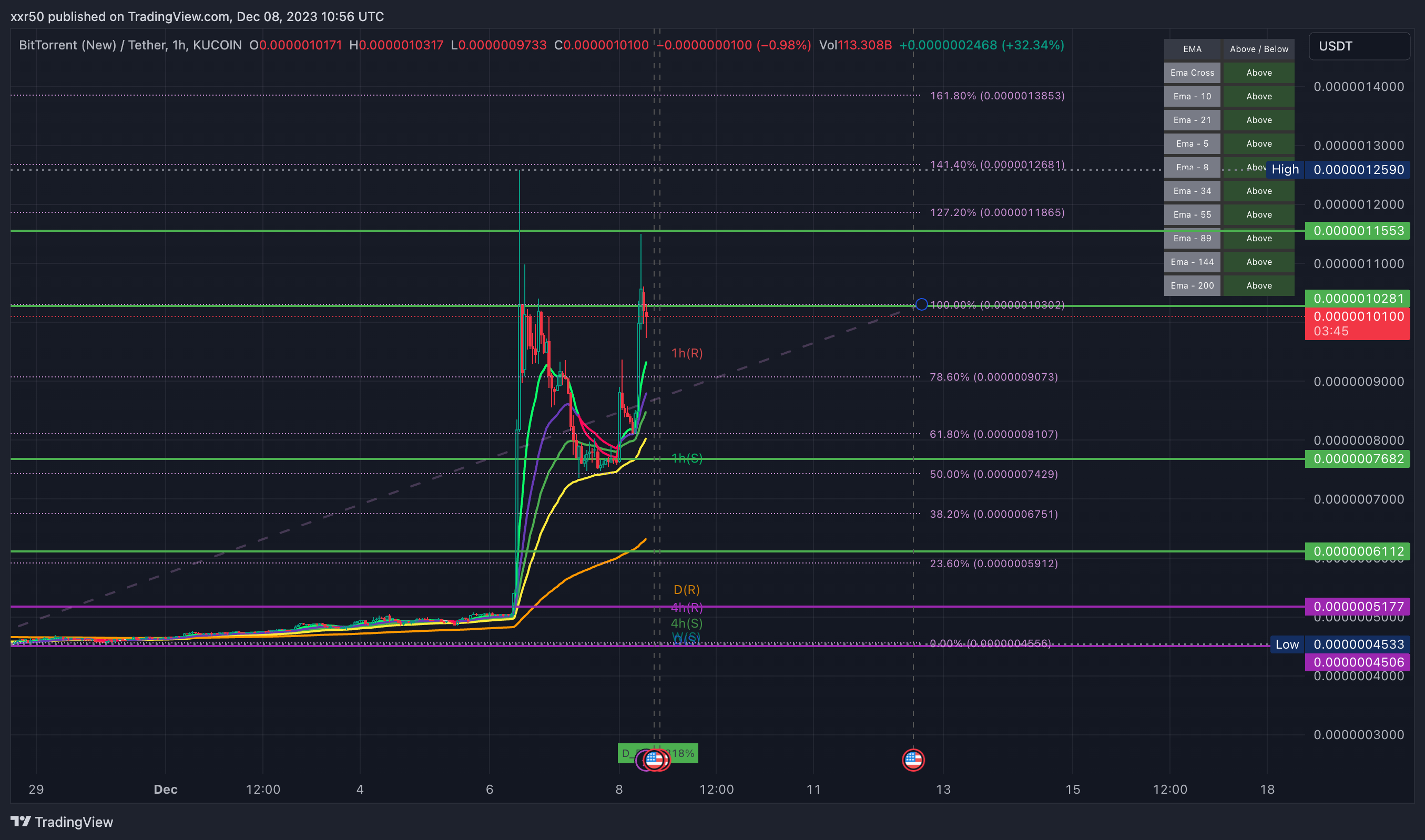Click the 0.0000003000 price axis tick

tap(1359, 735)
